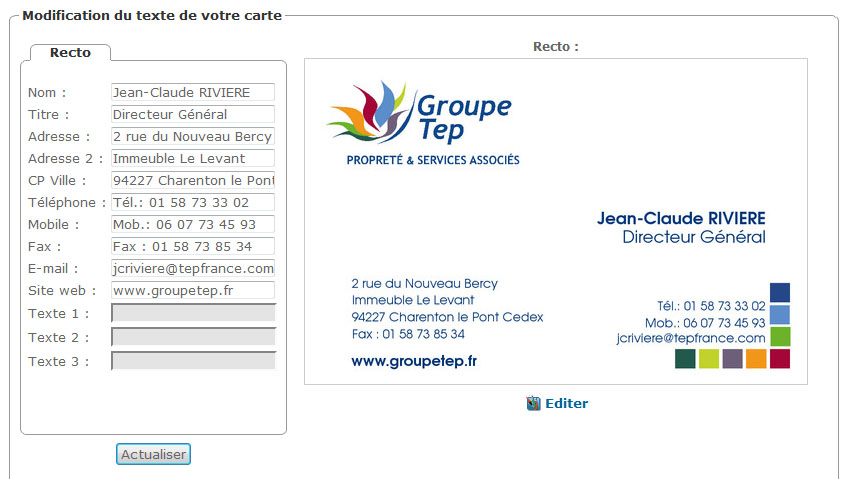
Task: Focus the Titre field with Directeur Général
Action: (193, 114)
